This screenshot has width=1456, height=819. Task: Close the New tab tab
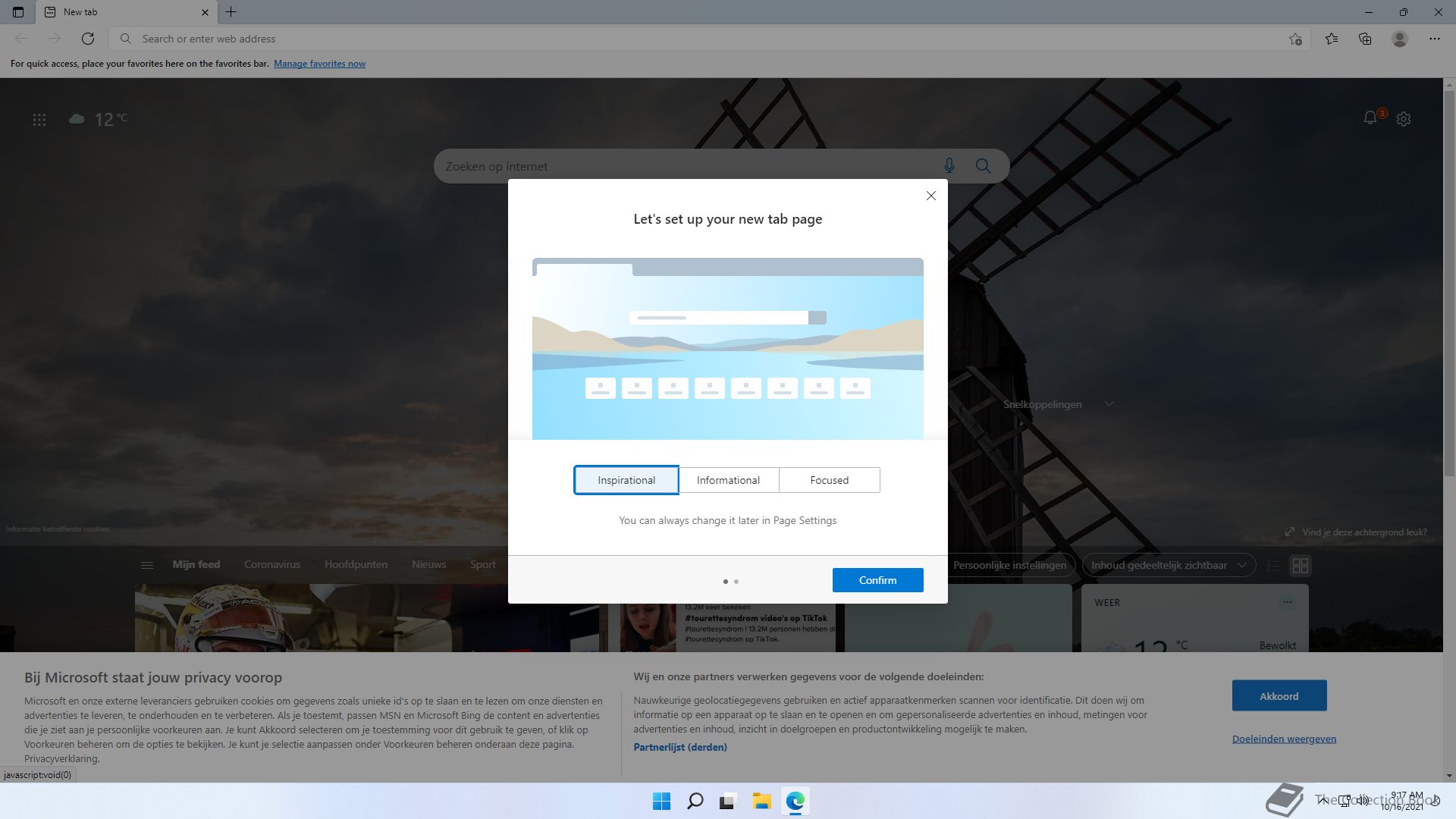click(205, 12)
